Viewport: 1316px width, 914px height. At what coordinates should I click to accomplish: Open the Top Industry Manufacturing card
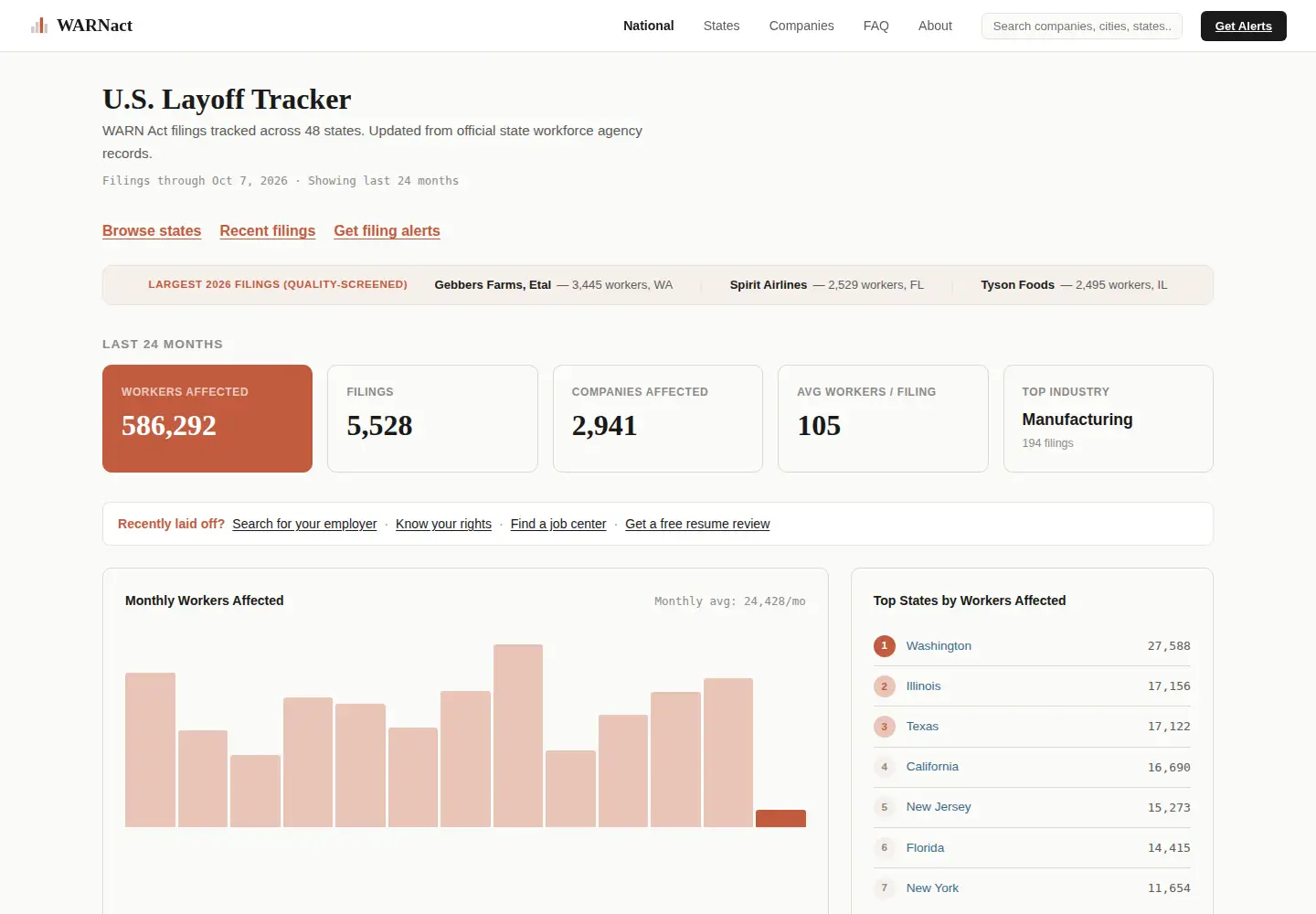pyautogui.click(x=1109, y=419)
